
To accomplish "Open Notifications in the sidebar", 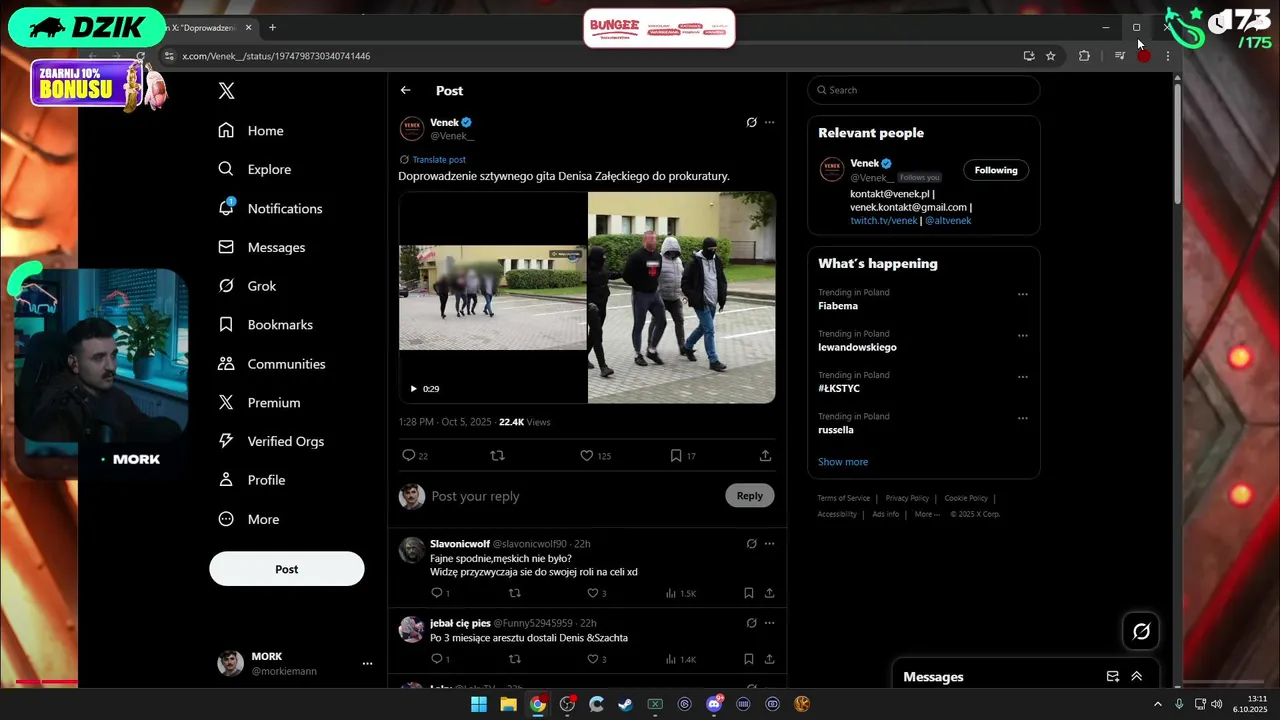I will tap(270, 209).
